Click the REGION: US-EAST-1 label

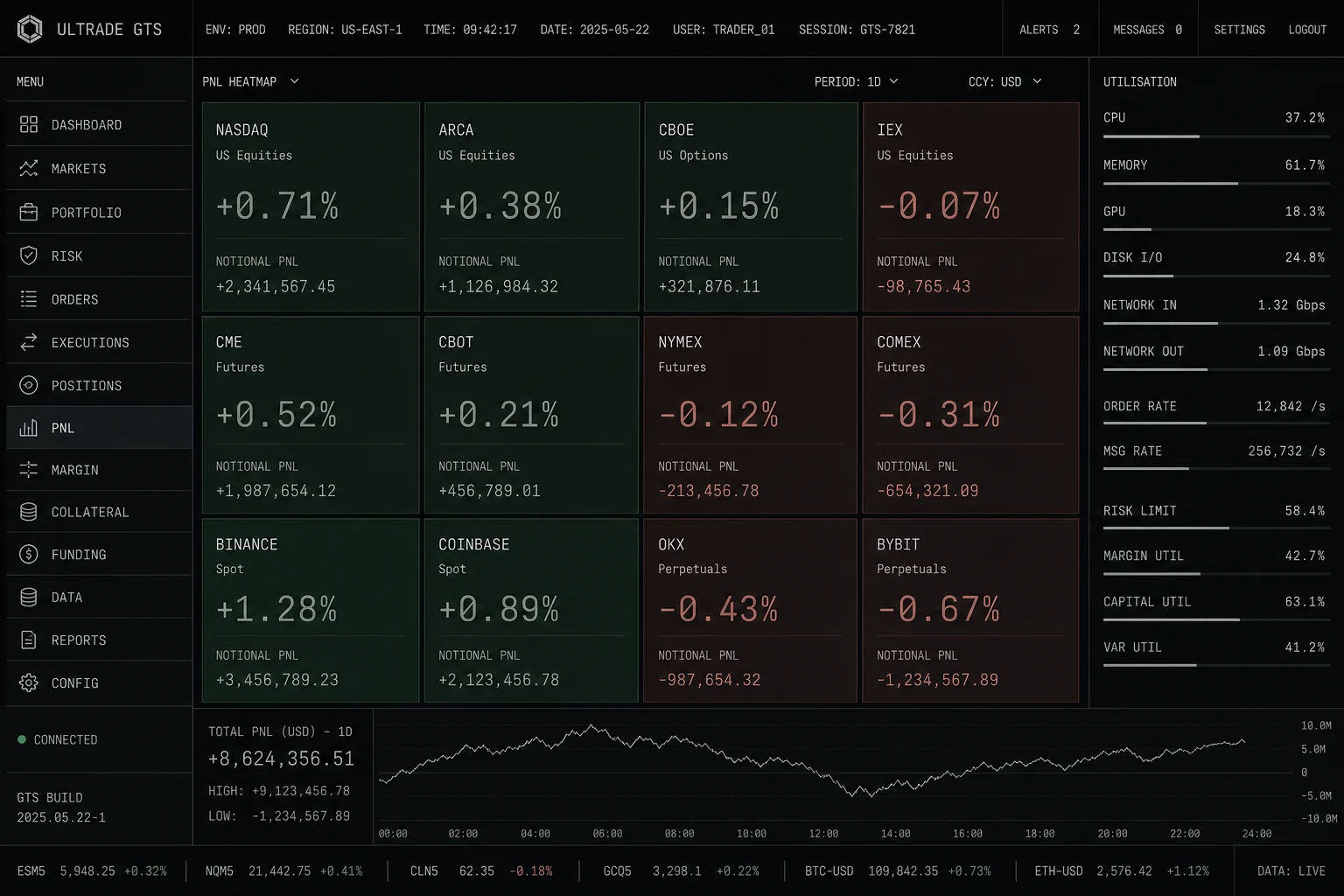tap(345, 30)
